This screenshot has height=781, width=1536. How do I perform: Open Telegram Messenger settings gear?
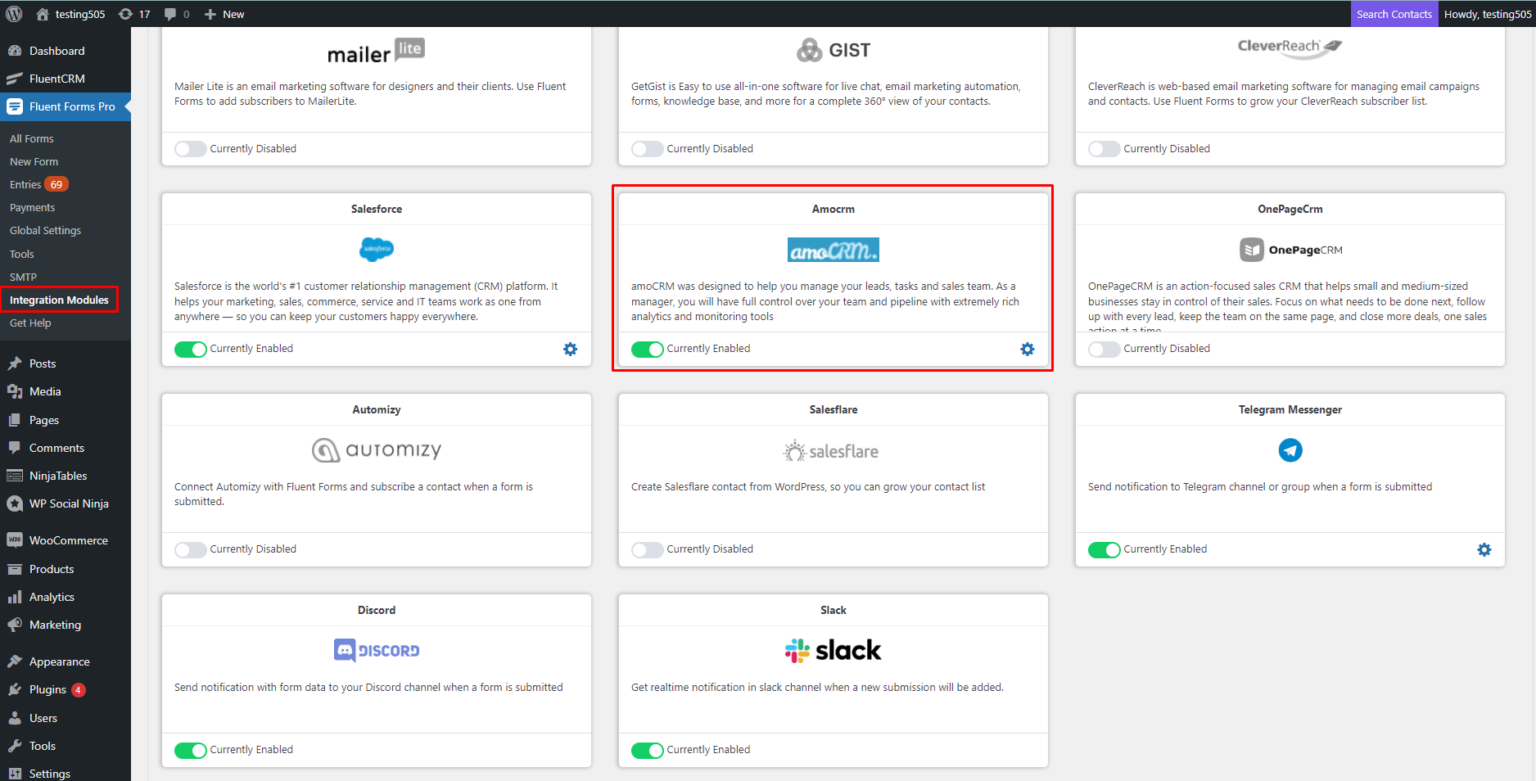1484,549
